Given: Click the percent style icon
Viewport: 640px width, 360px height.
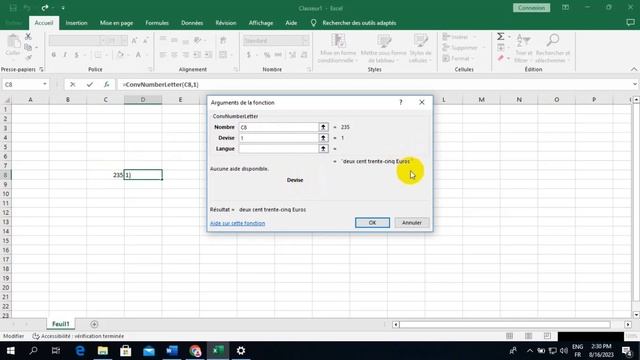Looking at the screenshot, I should (267, 55).
